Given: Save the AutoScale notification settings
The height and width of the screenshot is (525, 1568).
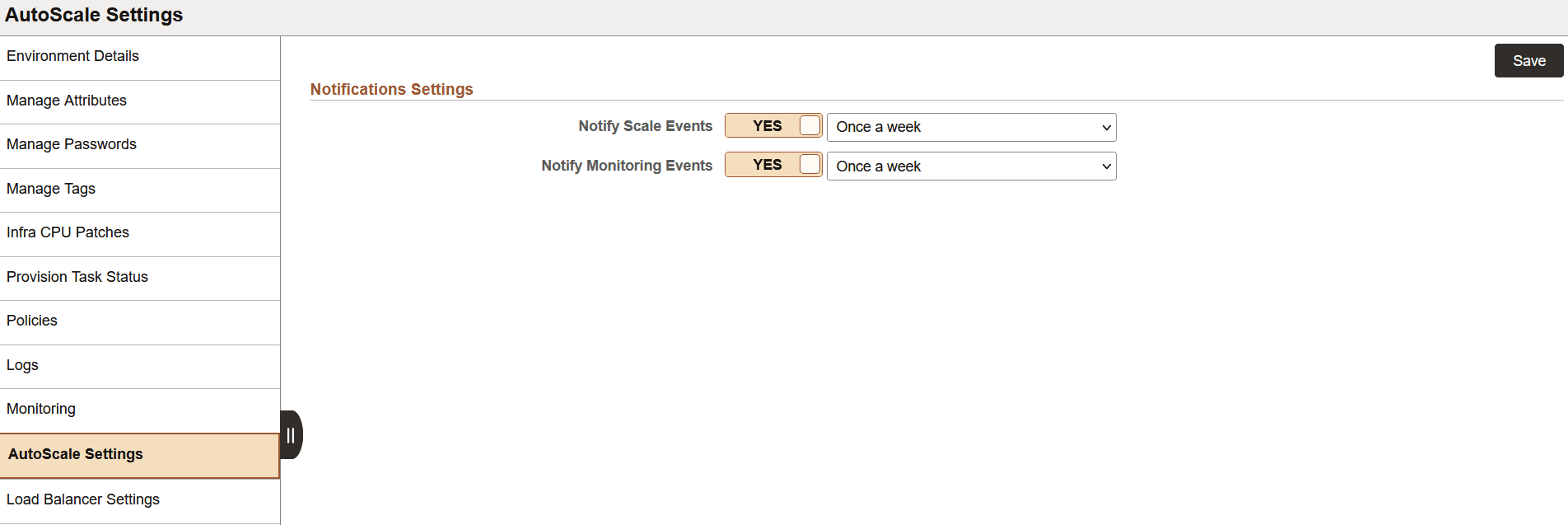Looking at the screenshot, I should (1528, 60).
